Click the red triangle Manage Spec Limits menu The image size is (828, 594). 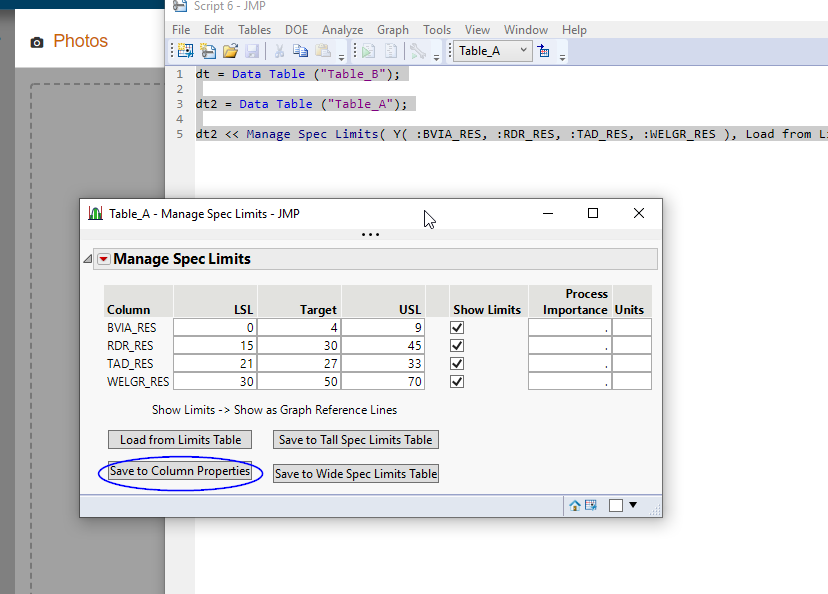[x=103, y=259]
